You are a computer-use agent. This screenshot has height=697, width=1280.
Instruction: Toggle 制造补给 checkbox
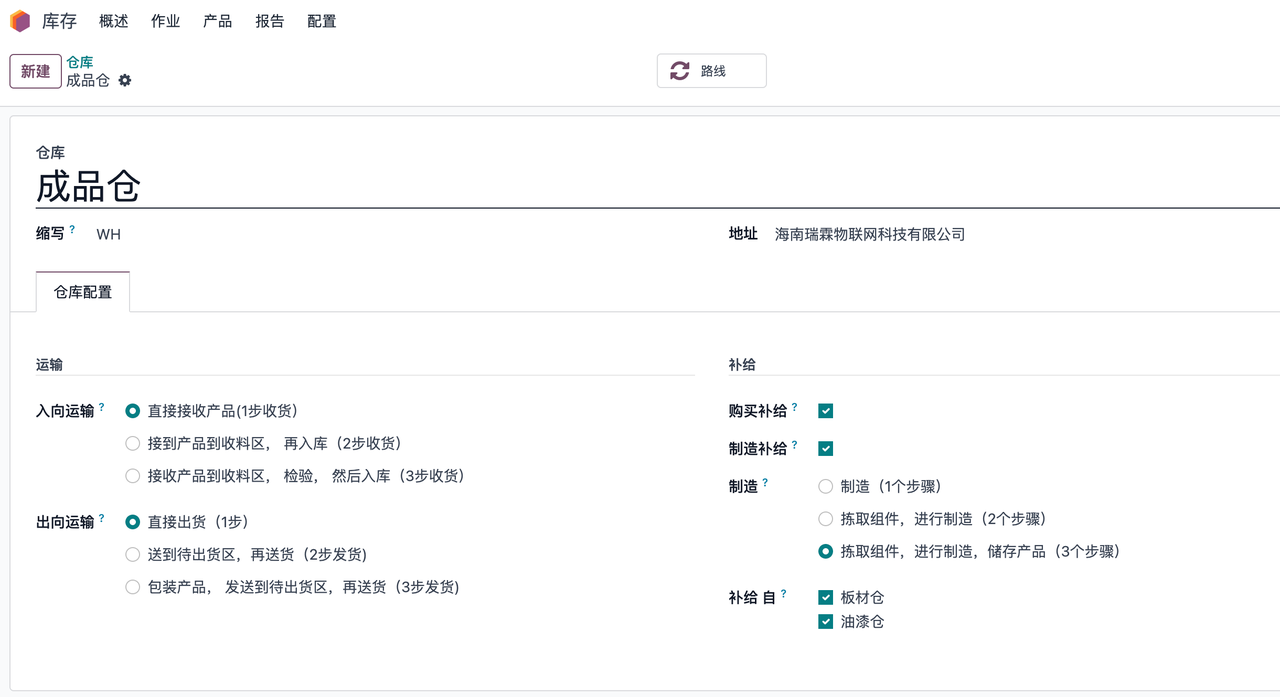826,449
